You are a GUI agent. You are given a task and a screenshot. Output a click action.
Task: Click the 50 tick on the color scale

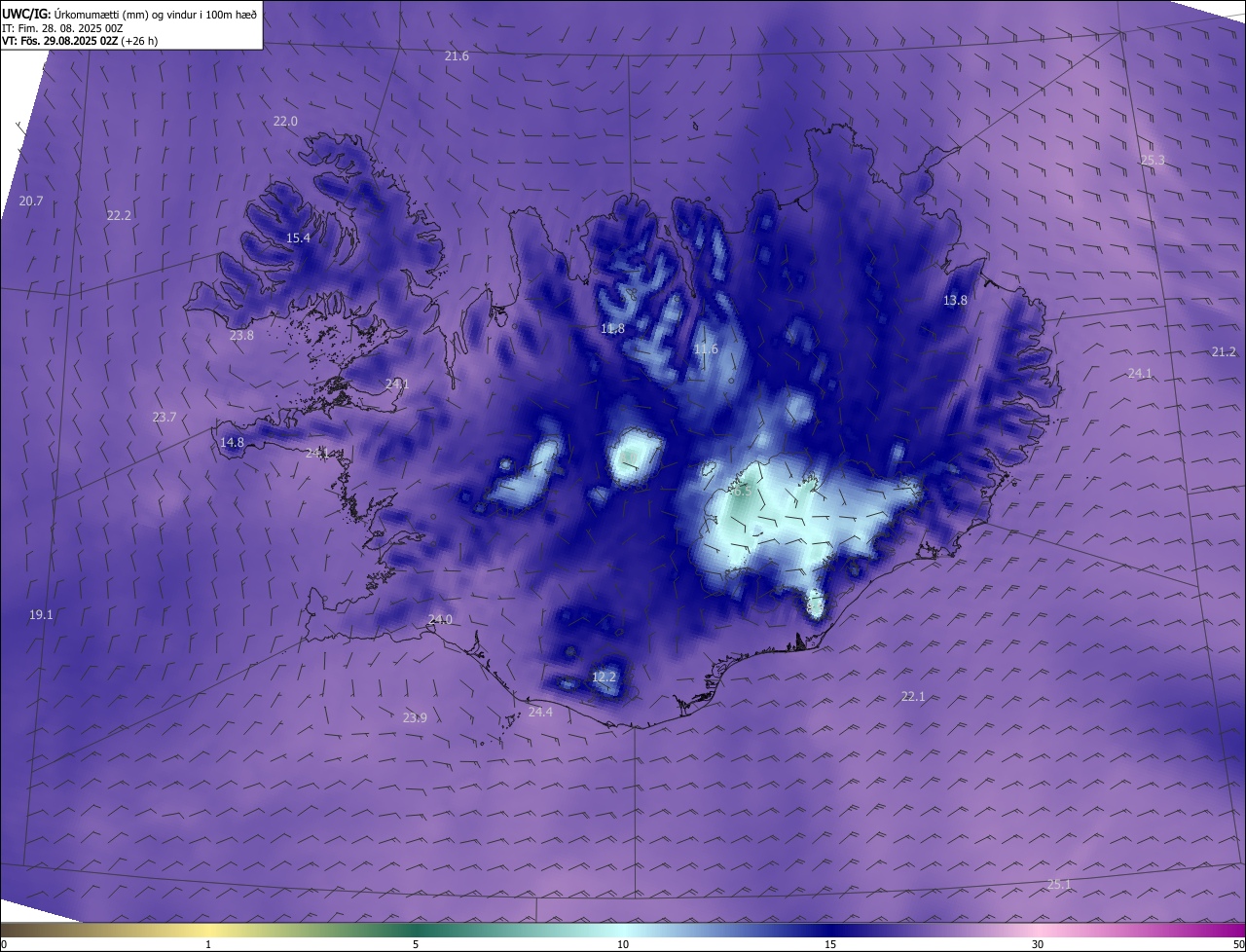pos(1238,945)
